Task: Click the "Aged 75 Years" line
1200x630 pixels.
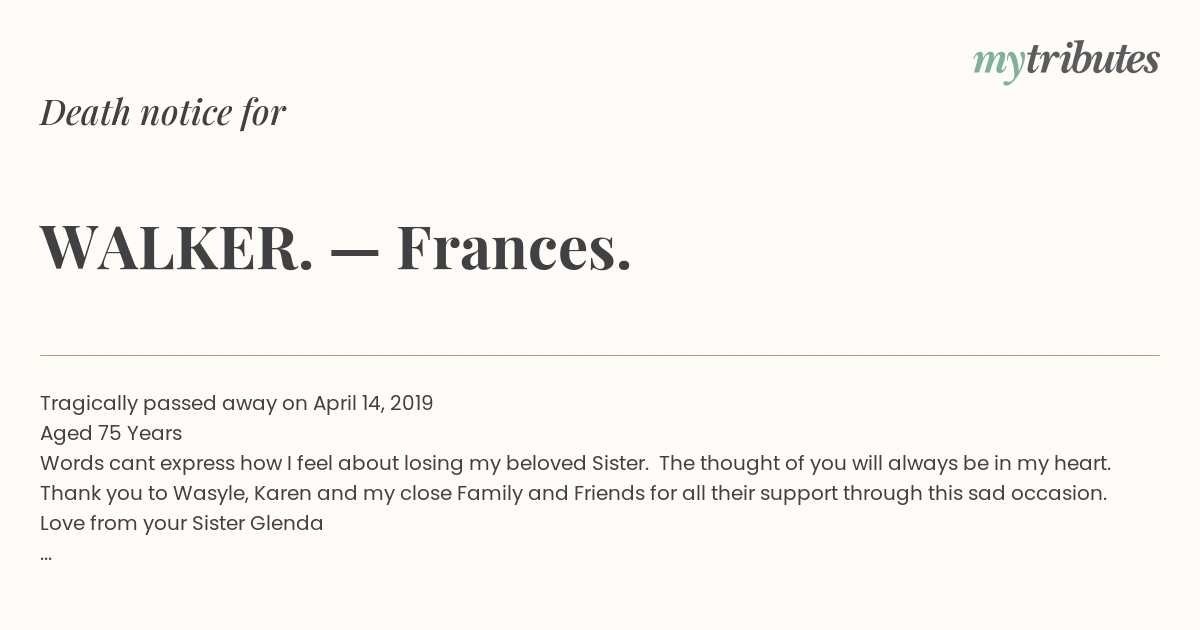Action: pyautogui.click(x=111, y=434)
